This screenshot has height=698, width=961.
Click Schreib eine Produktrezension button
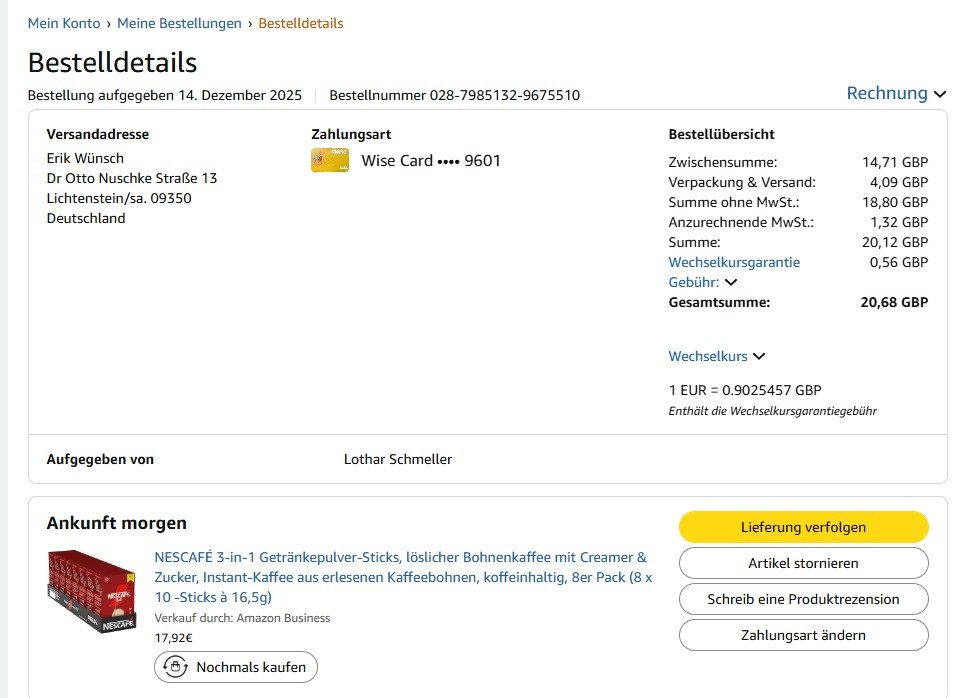(x=803, y=599)
